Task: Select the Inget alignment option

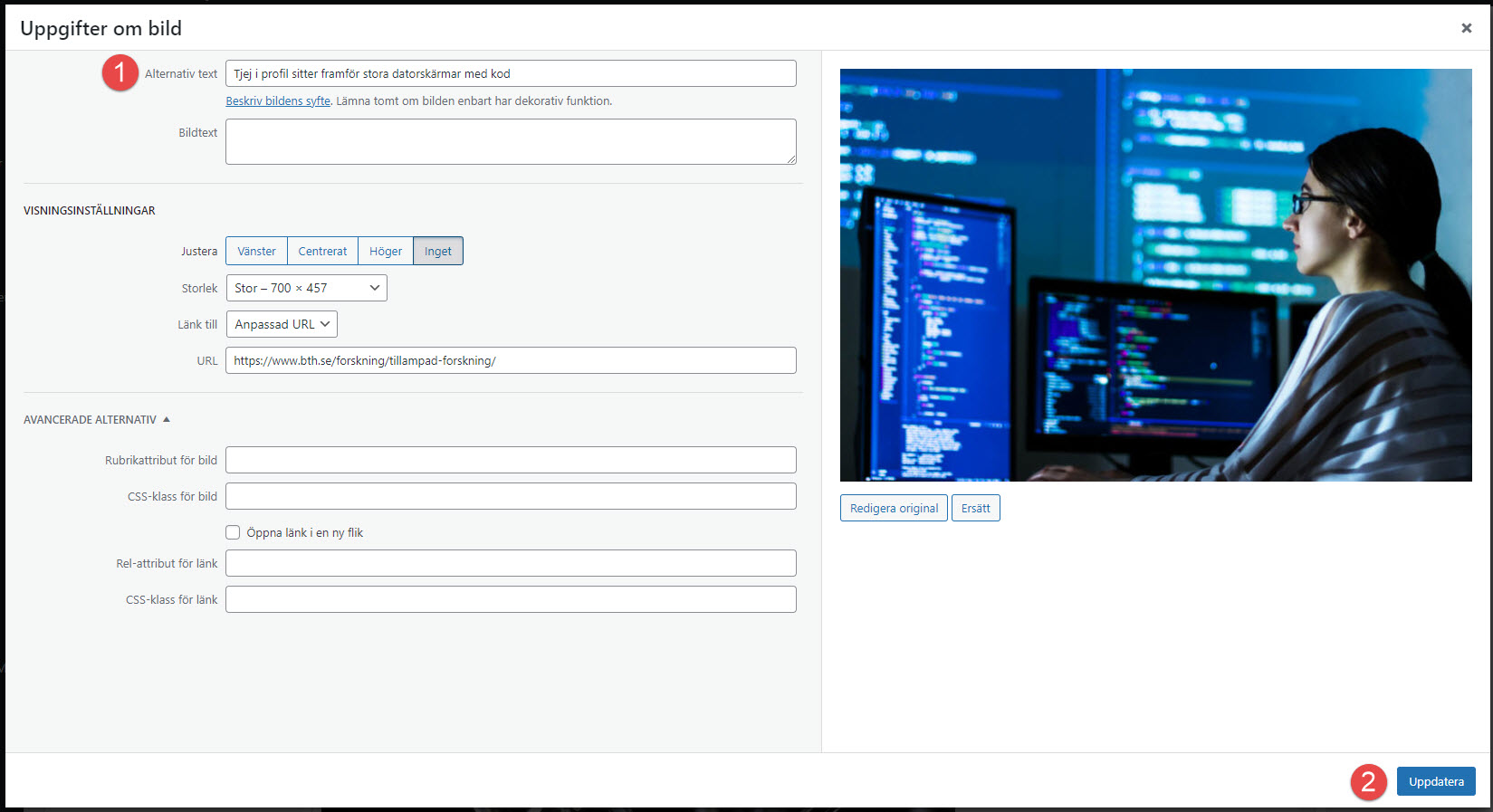Action: tap(438, 251)
